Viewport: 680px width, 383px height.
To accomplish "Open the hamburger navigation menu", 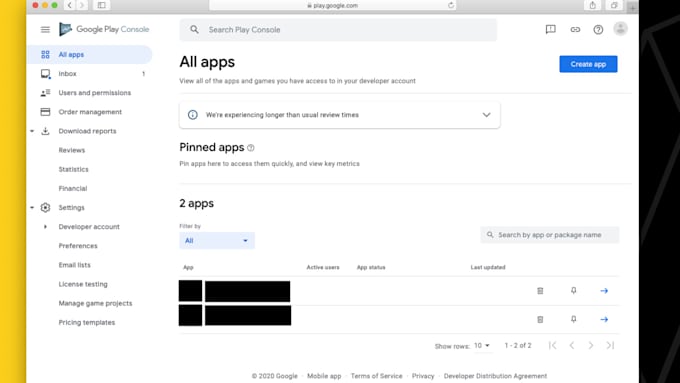I will click(x=45, y=29).
